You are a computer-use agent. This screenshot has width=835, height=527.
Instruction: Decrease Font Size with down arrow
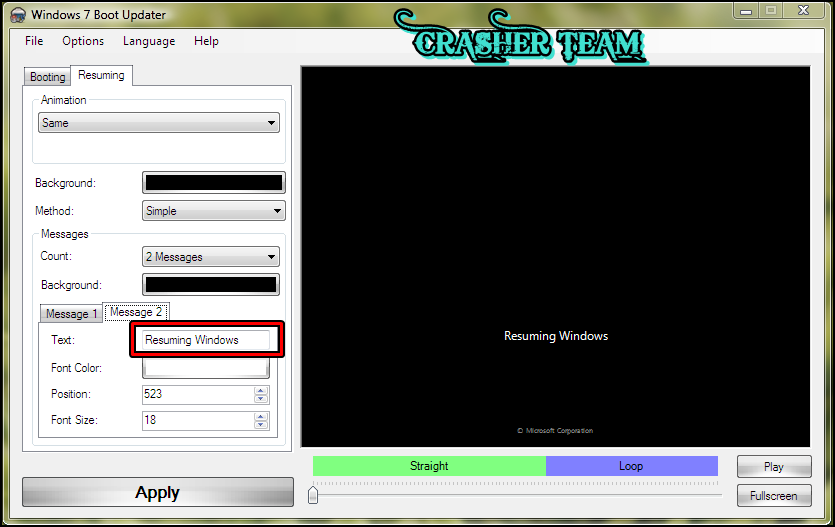tap(261, 424)
